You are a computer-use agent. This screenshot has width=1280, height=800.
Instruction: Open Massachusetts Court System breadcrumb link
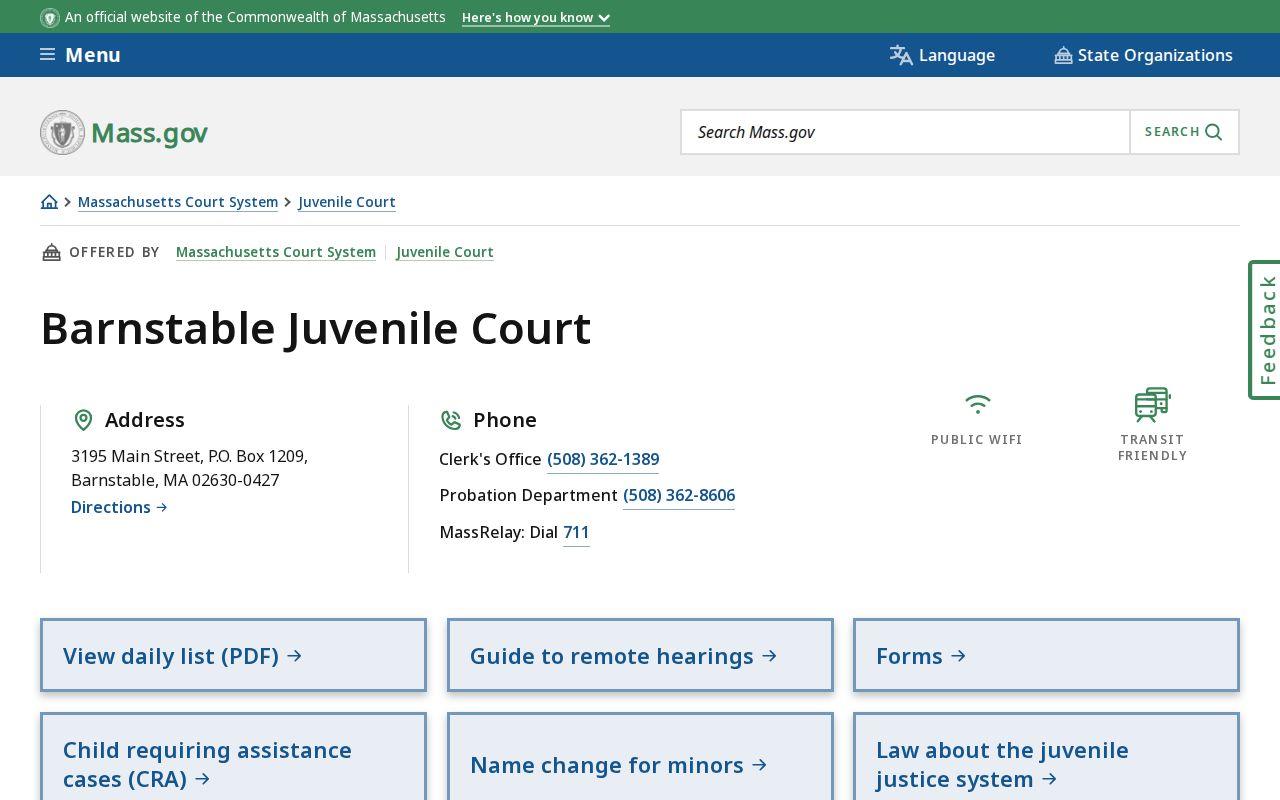178,202
